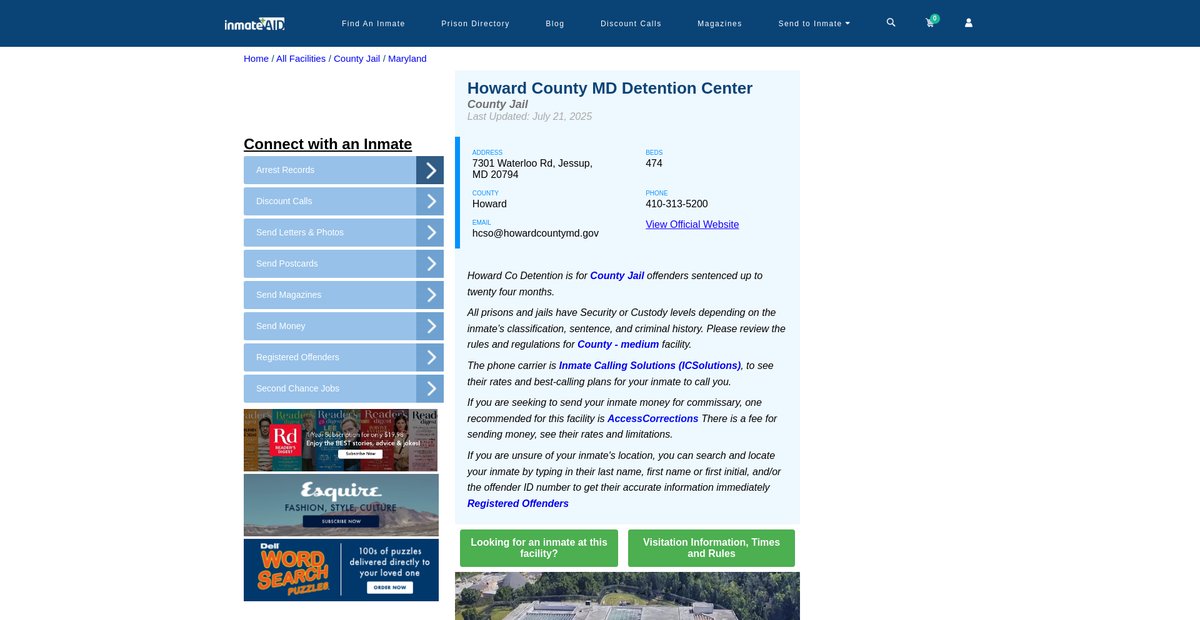
Task: Open View Official Website link
Action: (x=692, y=225)
